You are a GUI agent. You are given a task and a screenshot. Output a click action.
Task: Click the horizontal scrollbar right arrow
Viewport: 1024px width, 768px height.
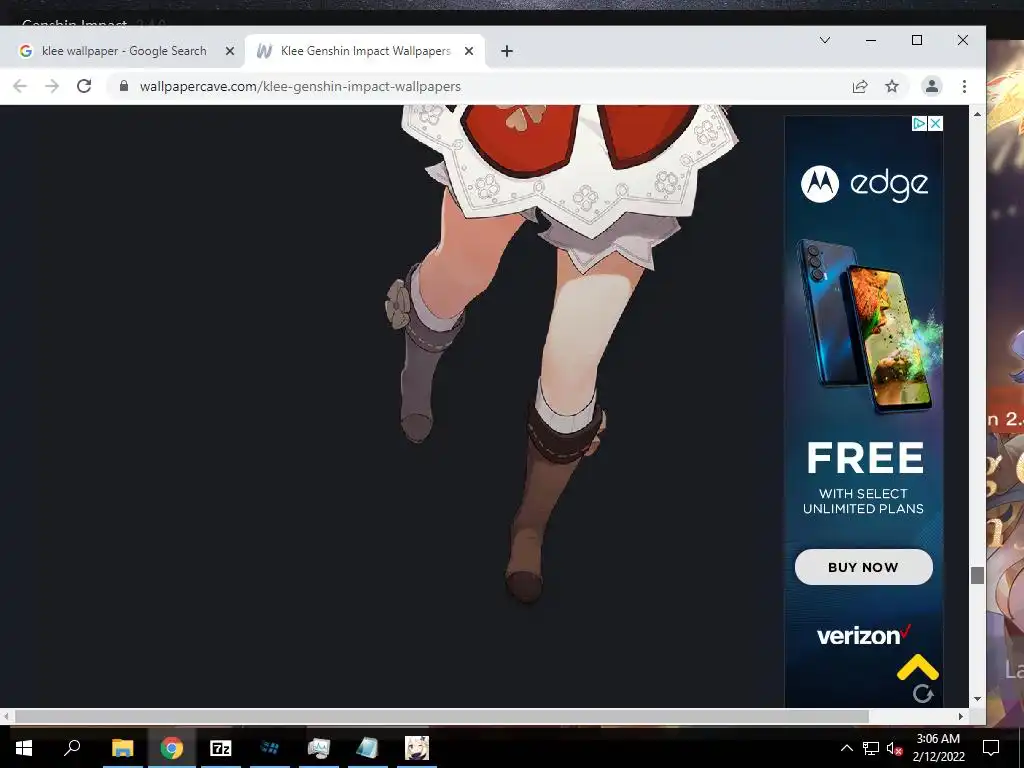pyautogui.click(x=961, y=716)
